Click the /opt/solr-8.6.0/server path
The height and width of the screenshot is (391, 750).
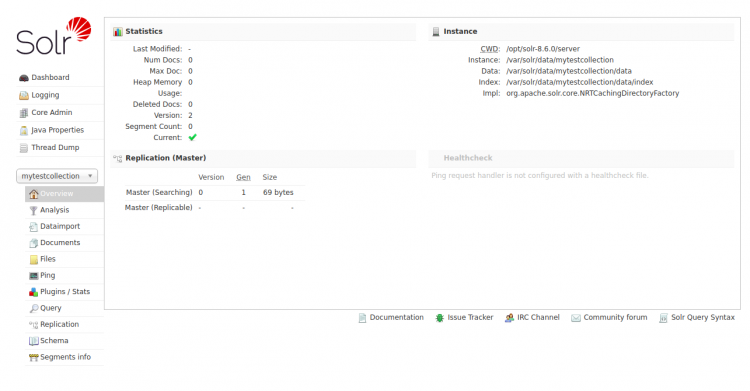[x=543, y=49]
